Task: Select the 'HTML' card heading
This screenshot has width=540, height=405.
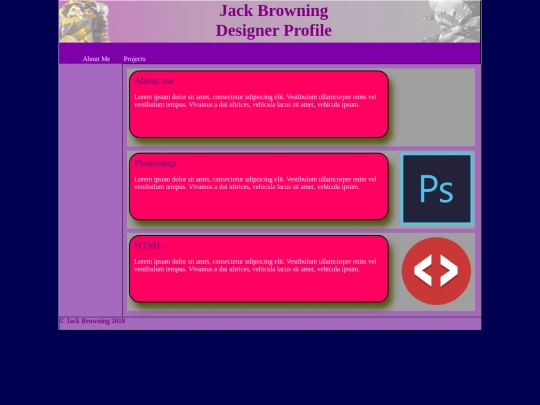Action: point(148,246)
